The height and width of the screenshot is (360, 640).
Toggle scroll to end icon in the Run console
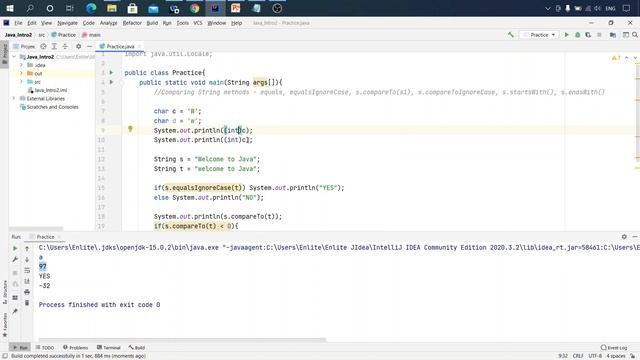27,281
